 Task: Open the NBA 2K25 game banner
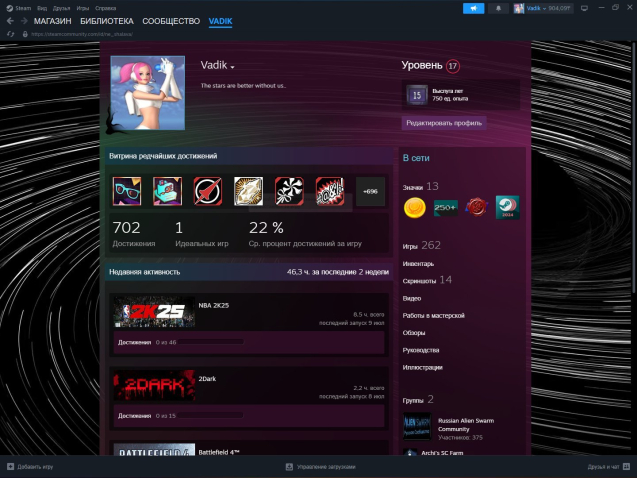154,312
